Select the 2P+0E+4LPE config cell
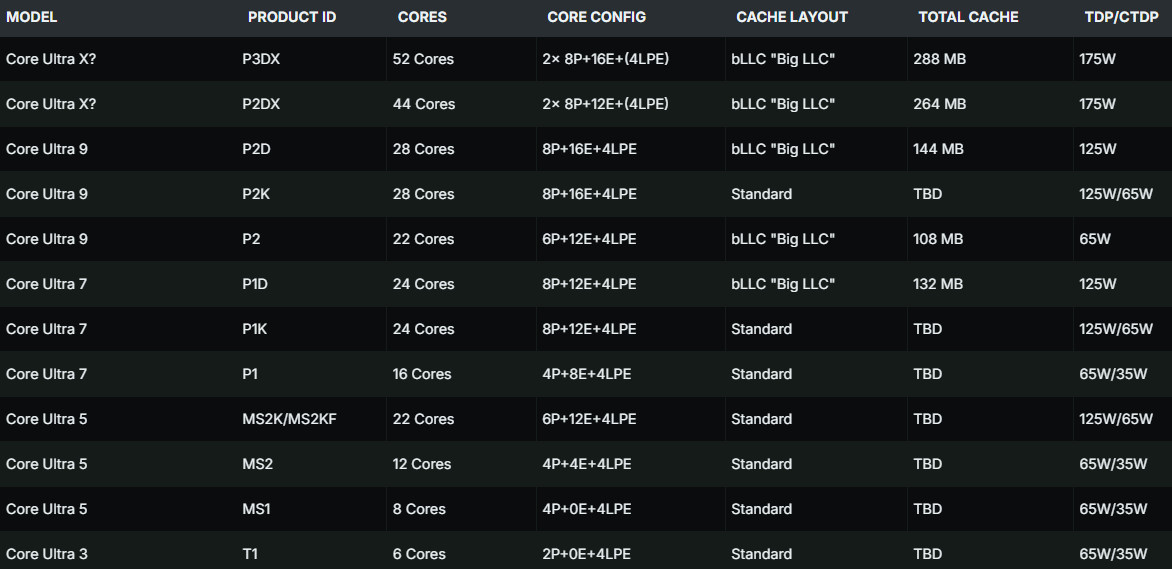This screenshot has width=1172, height=569. 587,554
